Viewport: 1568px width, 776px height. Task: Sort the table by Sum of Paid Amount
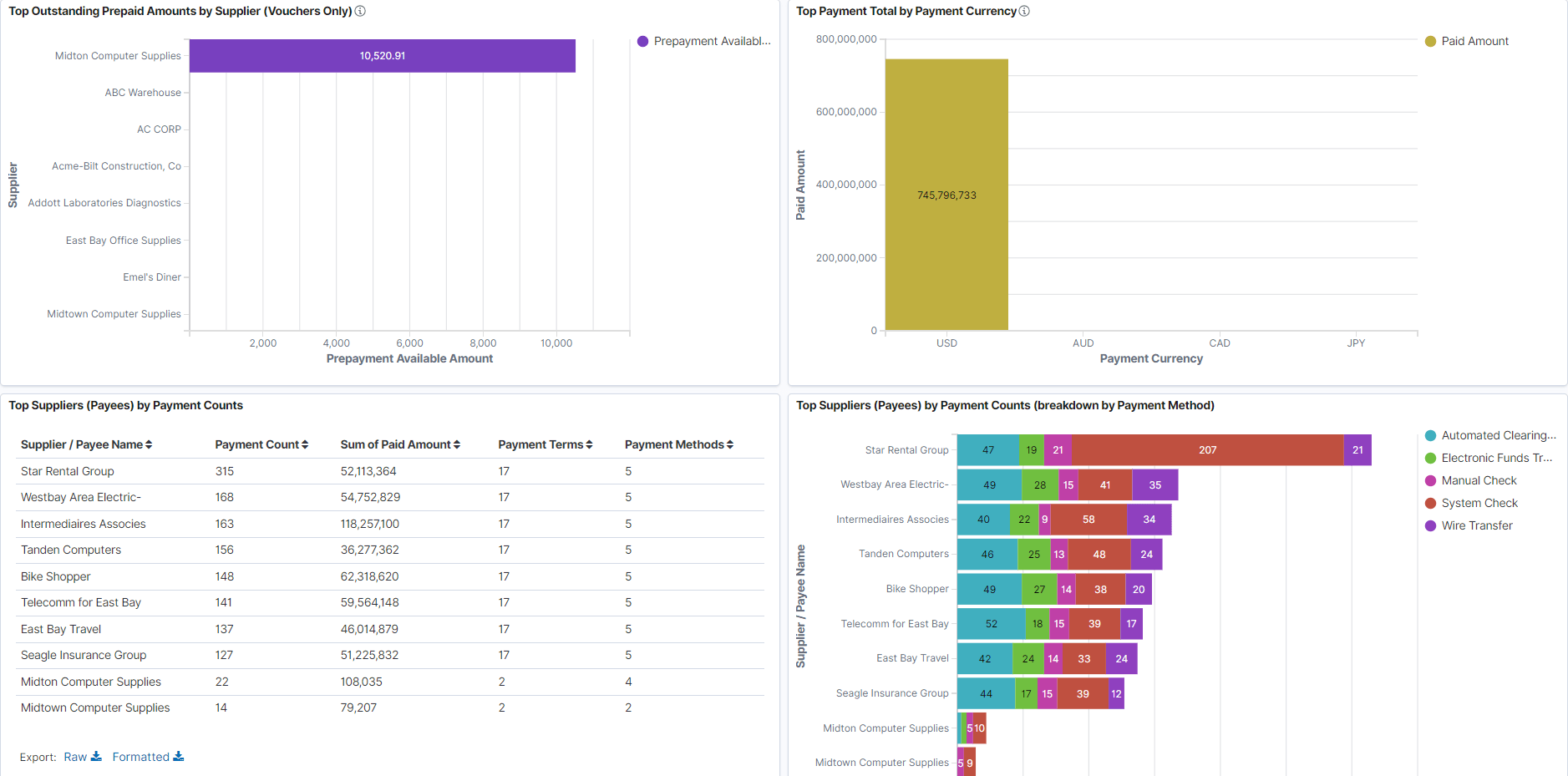(455, 444)
